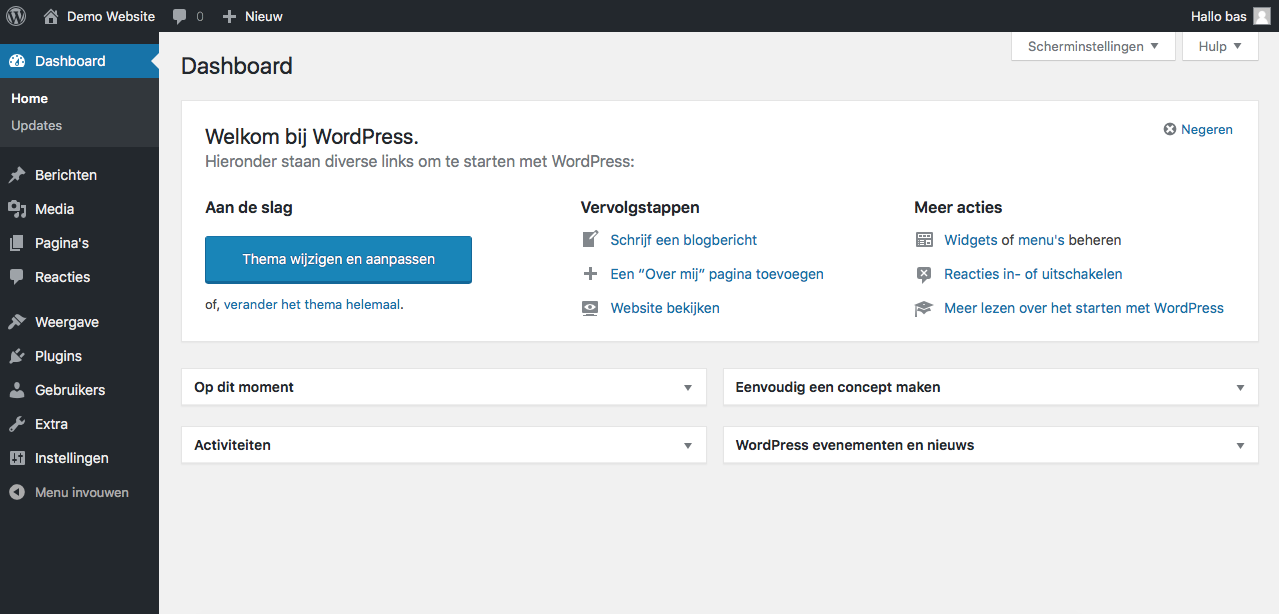
Task: Click the WordPress logo icon
Action: pyautogui.click(x=16, y=16)
